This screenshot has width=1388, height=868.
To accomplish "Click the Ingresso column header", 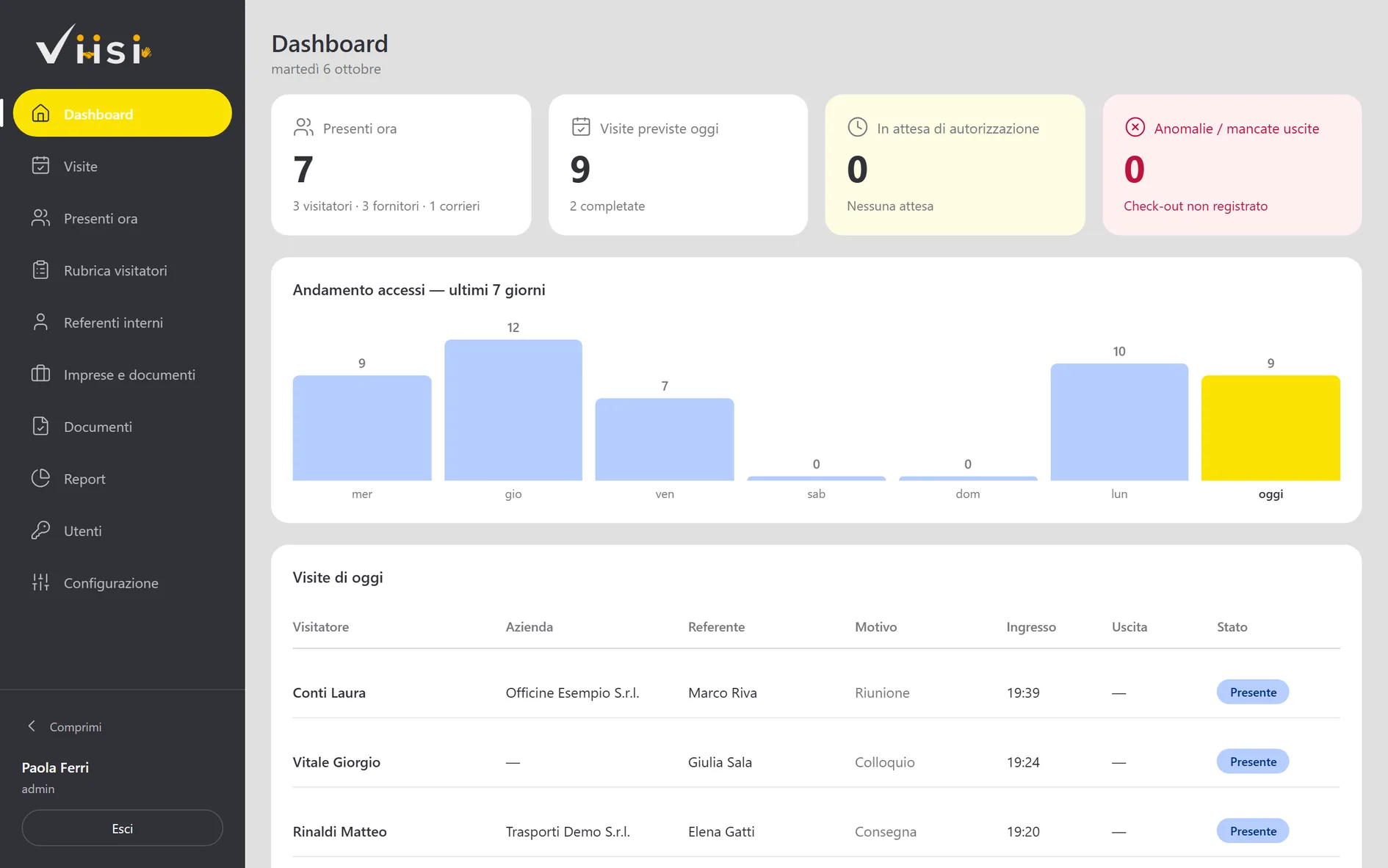I will coord(1031,627).
